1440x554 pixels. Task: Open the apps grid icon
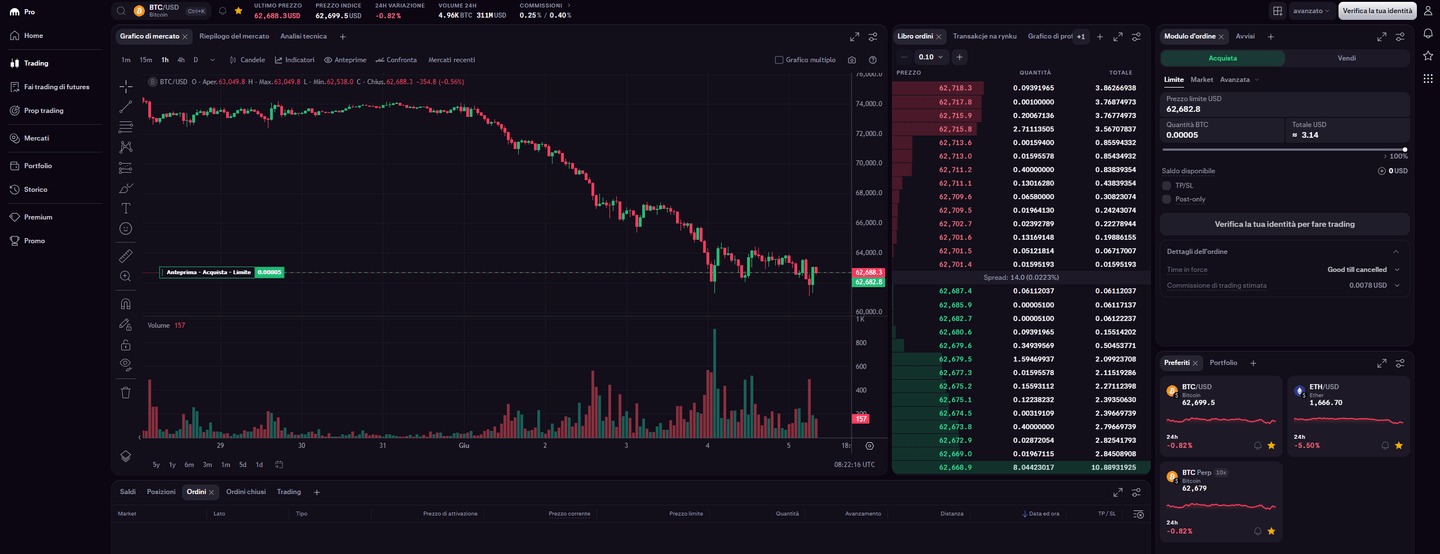1428,78
